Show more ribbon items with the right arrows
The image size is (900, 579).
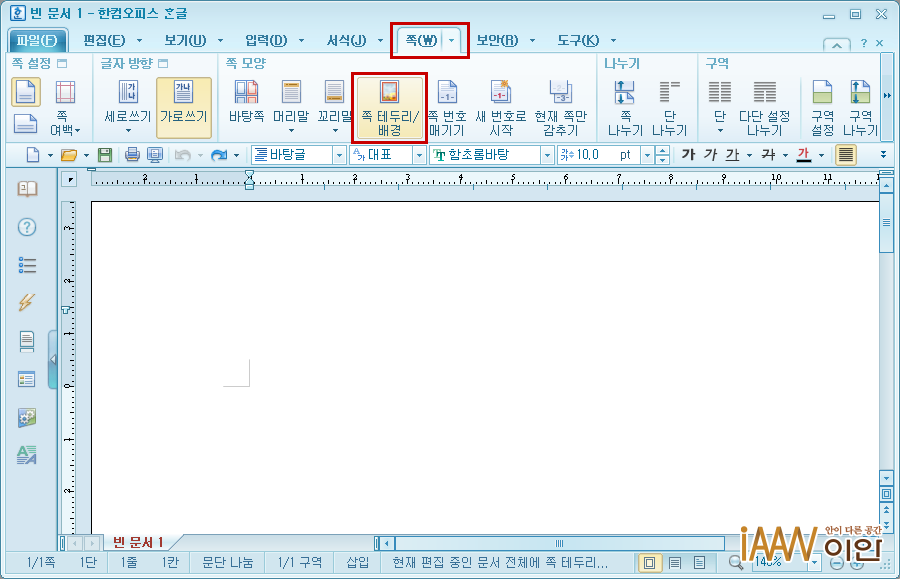(x=887, y=96)
